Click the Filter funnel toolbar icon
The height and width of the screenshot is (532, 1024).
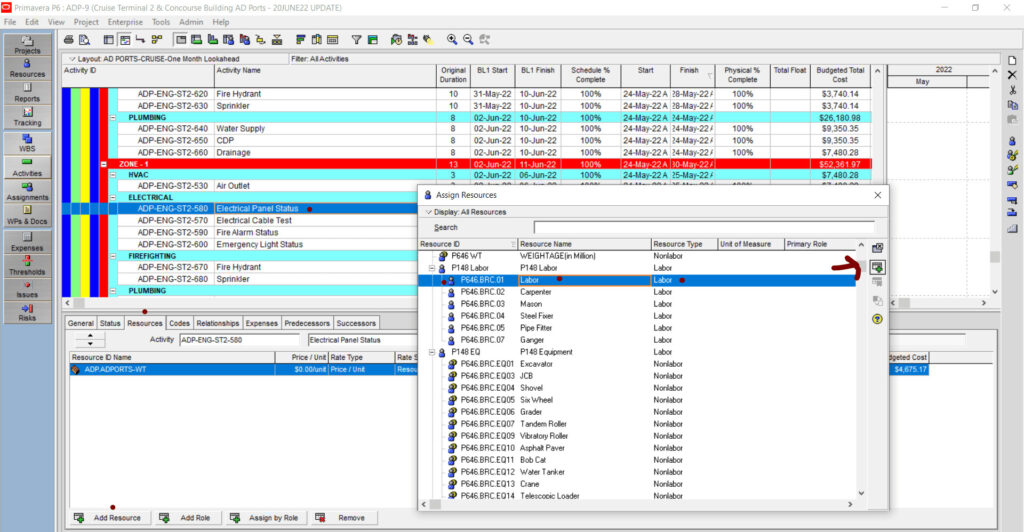(357, 40)
